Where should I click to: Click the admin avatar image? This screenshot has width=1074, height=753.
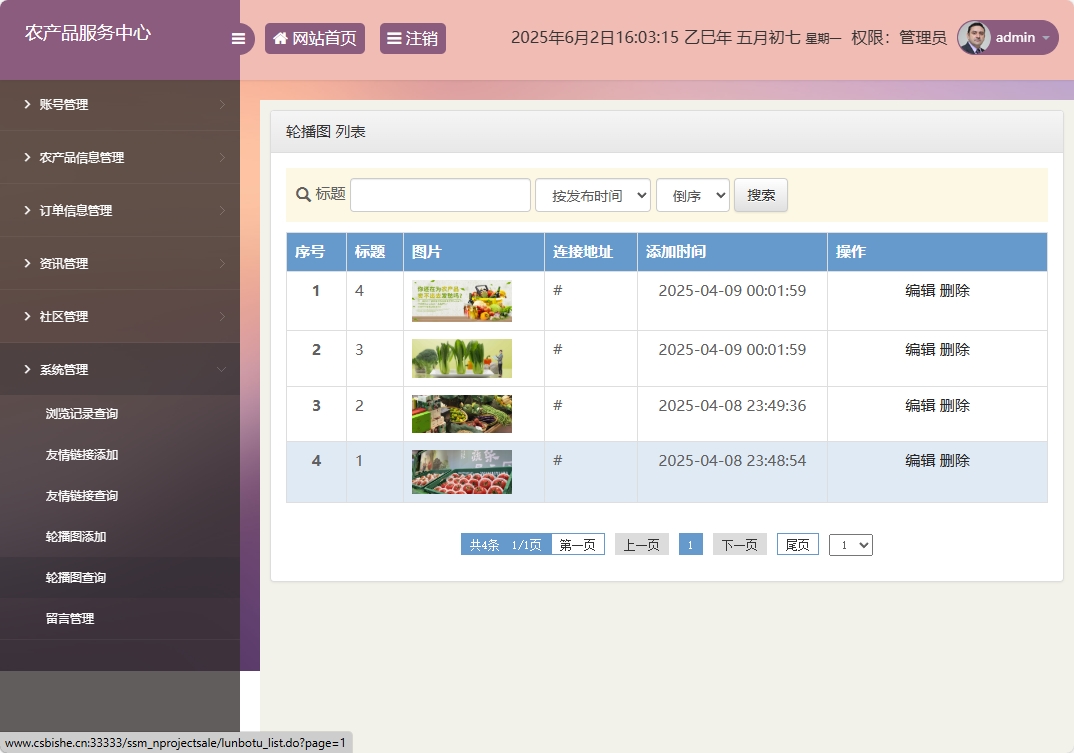(x=972, y=37)
